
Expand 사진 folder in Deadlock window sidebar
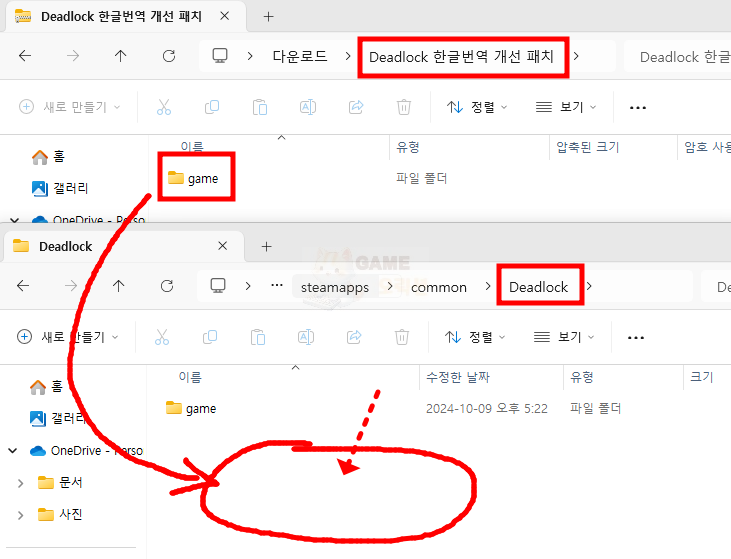point(21,515)
